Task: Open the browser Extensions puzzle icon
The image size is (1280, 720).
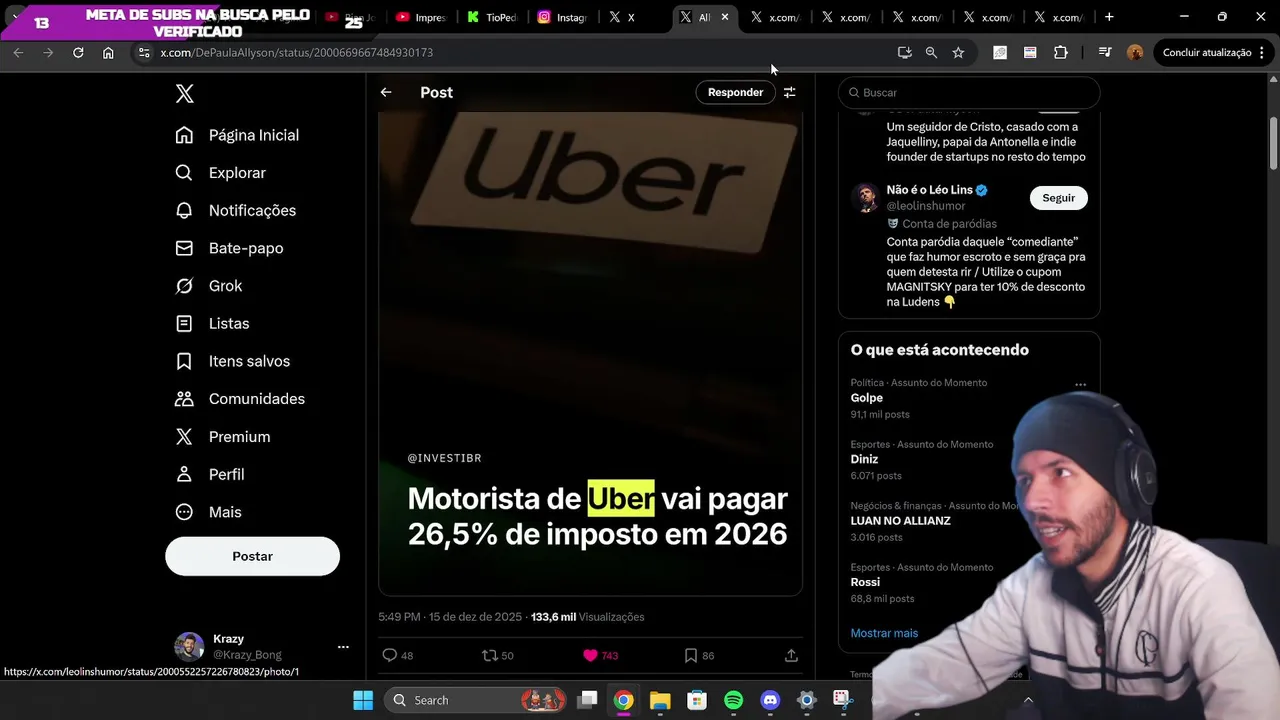Action: (x=1061, y=52)
